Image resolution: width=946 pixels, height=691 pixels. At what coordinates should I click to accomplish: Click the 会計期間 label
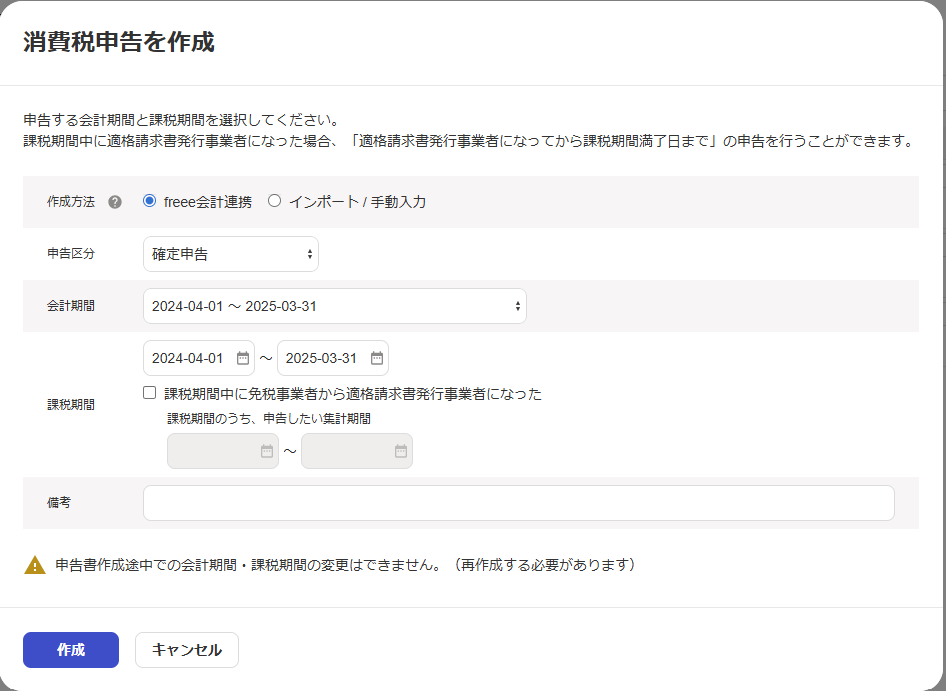click(x=71, y=306)
